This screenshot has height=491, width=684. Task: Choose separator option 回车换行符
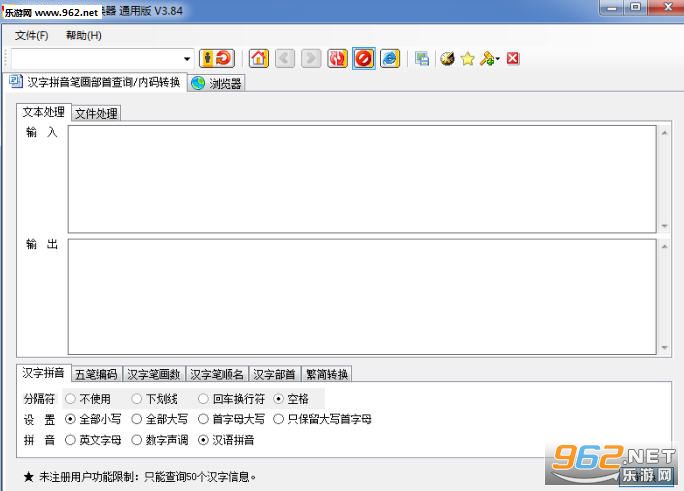coord(232,399)
